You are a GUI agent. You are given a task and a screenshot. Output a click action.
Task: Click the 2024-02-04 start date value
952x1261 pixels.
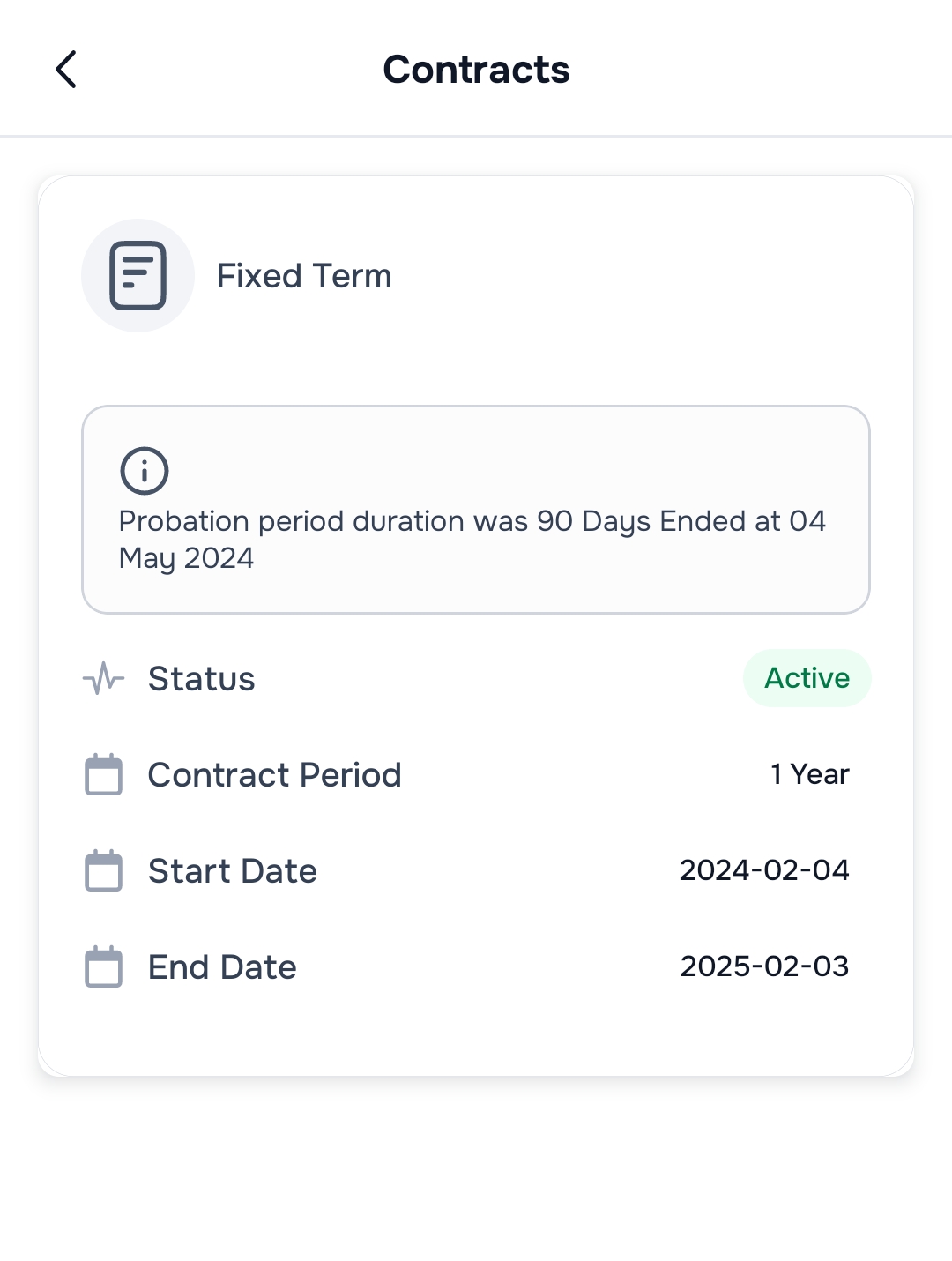[763, 870]
